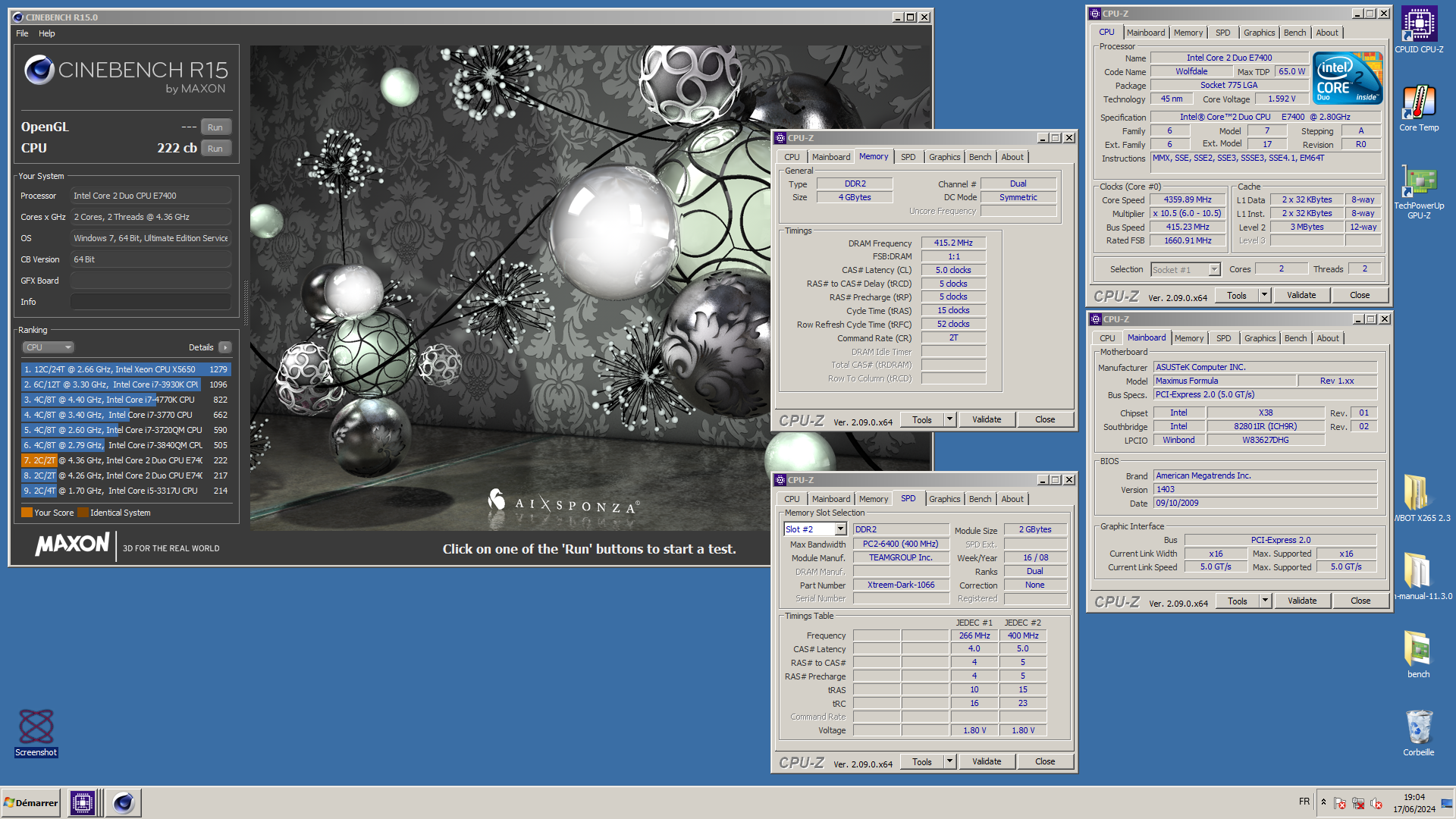Screen dimensions: 1456x819
Task: Click the show desktop icon beside the clock
Action: pos(1447,803)
